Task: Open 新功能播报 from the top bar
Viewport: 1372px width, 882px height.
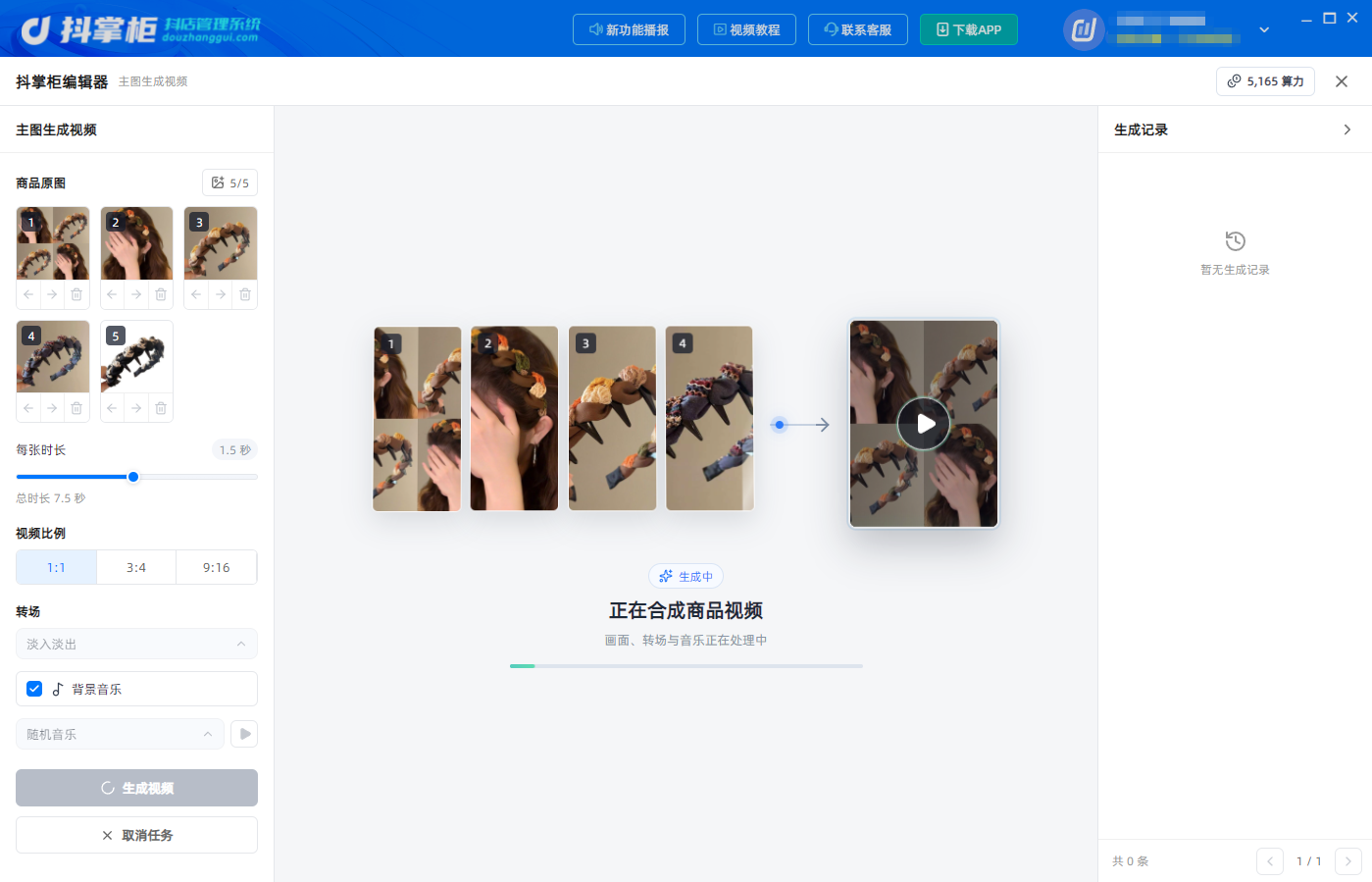Action: [629, 29]
